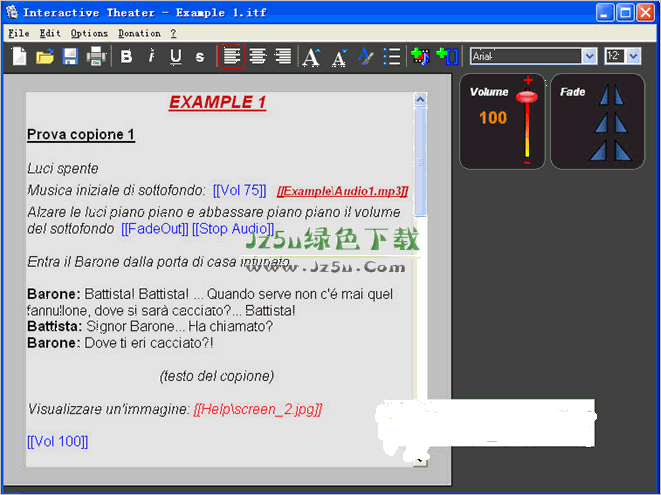The width and height of the screenshot is (661, 495).
Task: Save the script using the floppy disk icon
Action: pyautogui.click(x=70, y=57)
